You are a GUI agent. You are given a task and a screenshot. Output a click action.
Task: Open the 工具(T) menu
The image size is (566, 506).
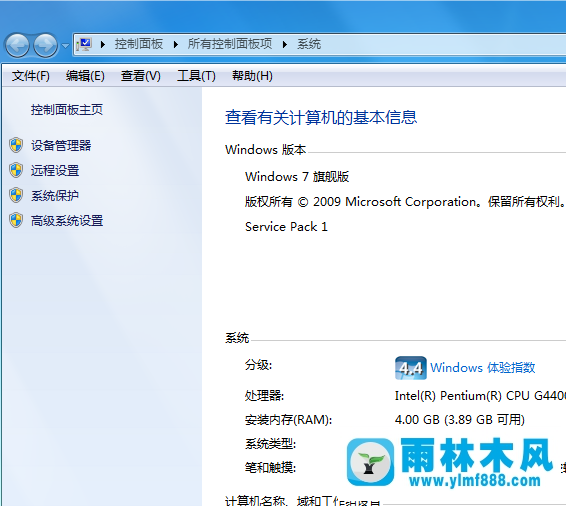196,76
